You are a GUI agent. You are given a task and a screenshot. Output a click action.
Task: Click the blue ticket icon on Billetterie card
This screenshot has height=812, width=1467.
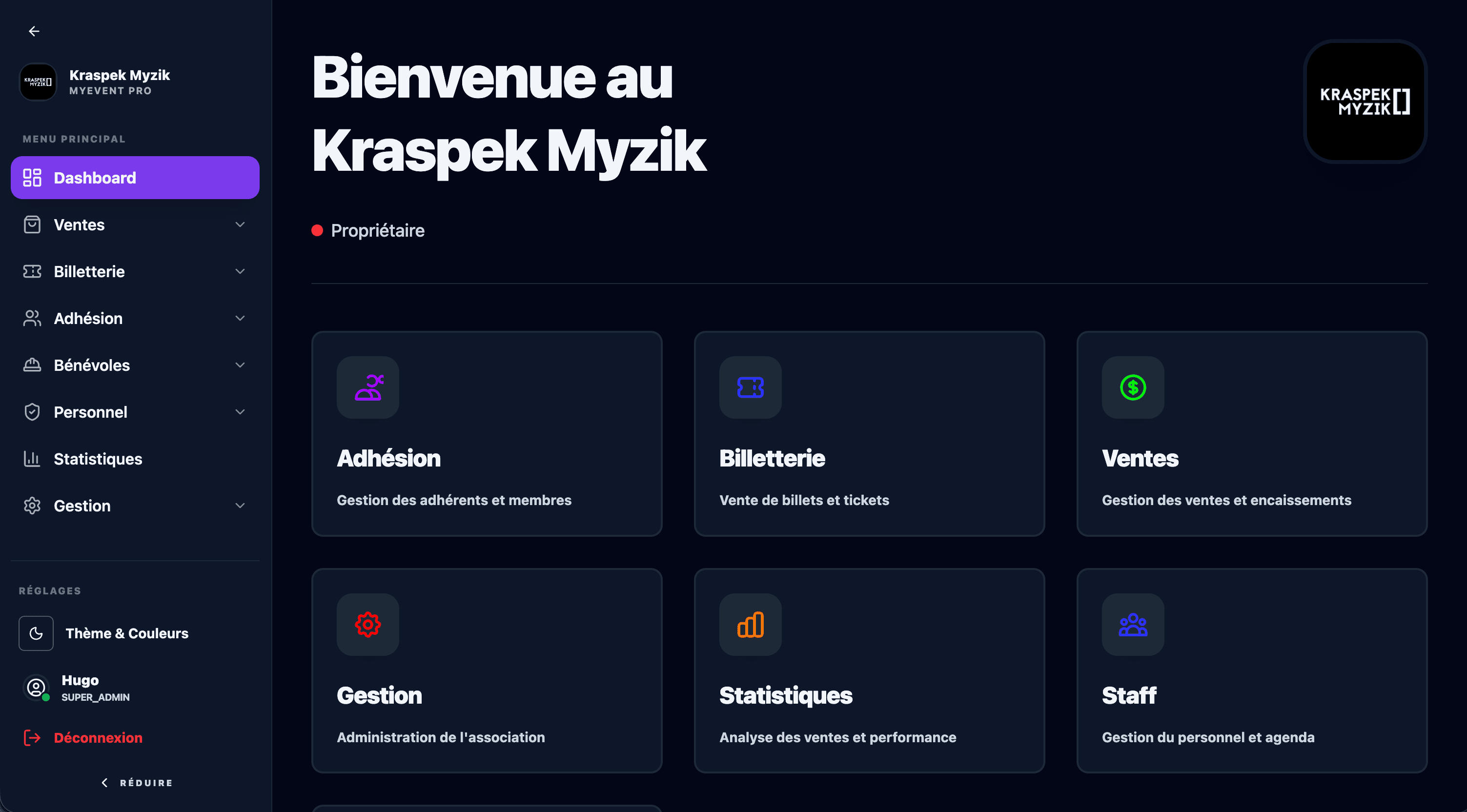[750, 387]
